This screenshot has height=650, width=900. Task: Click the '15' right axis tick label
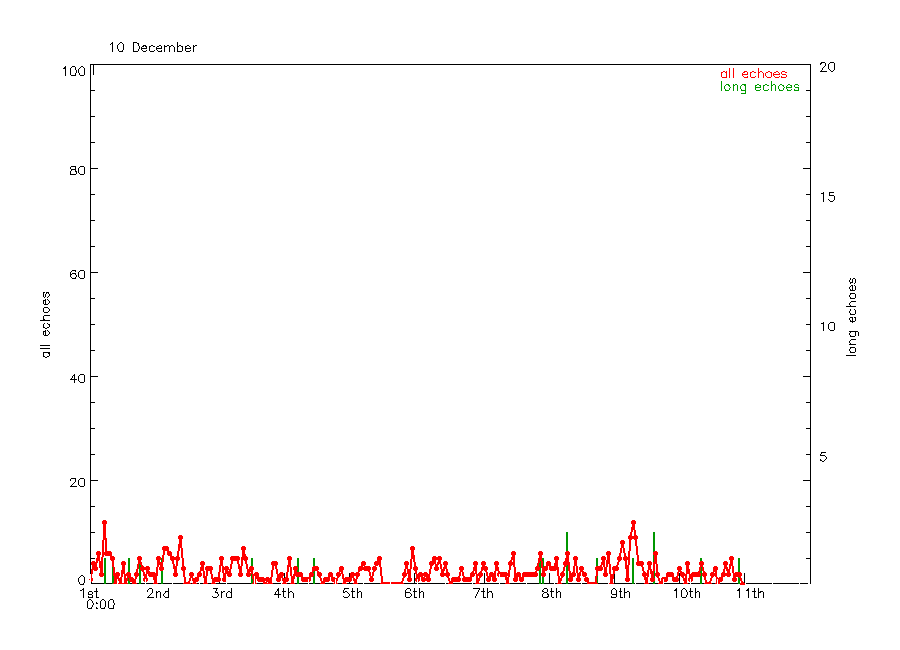tap(827, 197)
